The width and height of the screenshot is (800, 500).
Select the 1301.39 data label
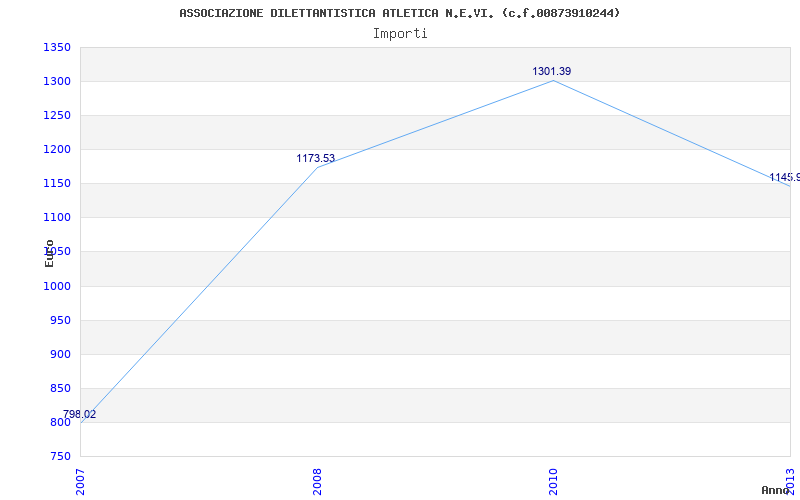point(552,71)
